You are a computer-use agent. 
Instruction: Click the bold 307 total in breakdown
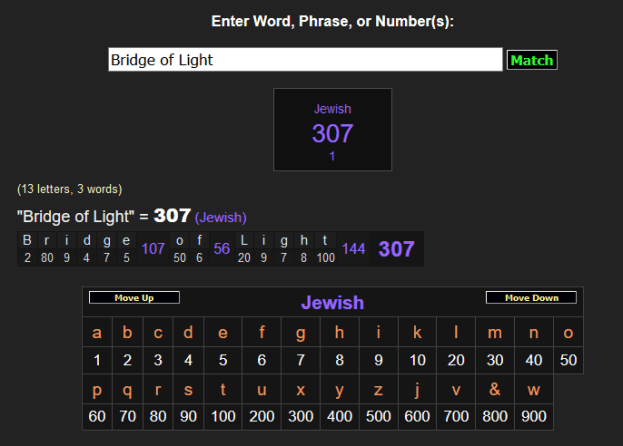pyautogui.click(x=396, y=249)
